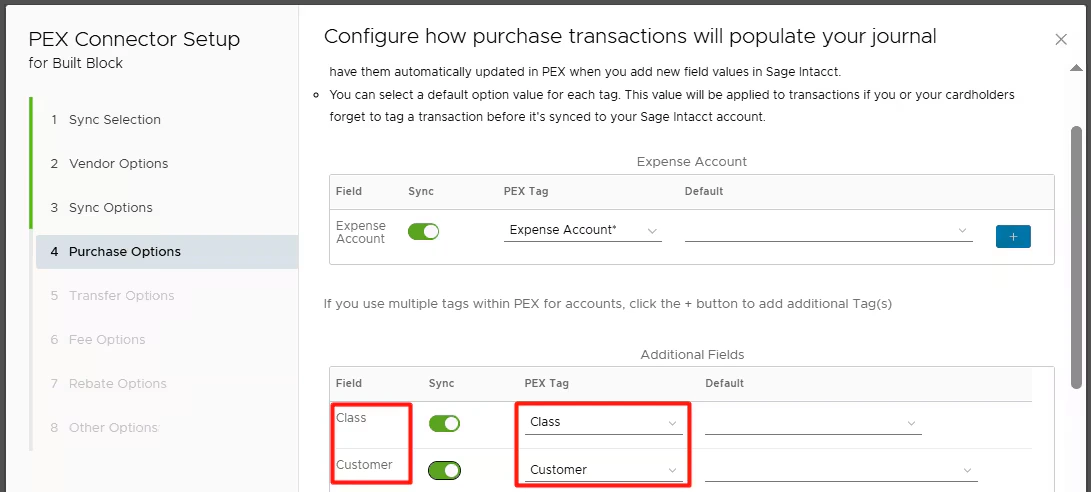Close the setup dialog with X
The width and height of the screenshot is (1091, 492).
1061,40
